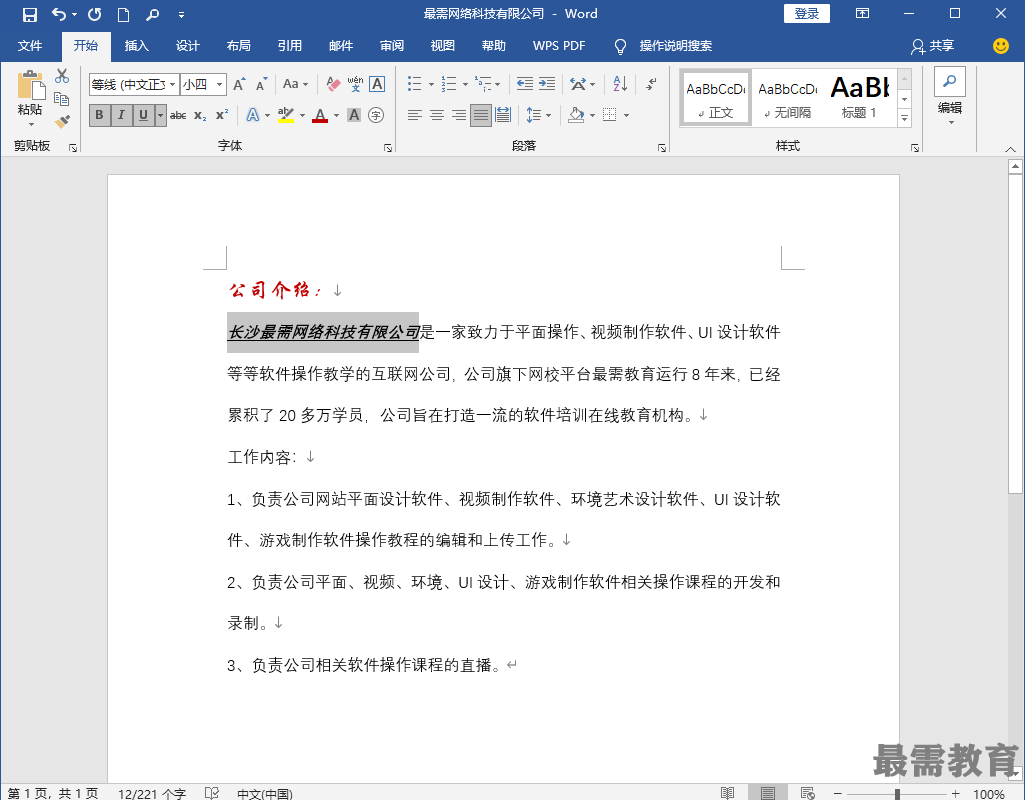Apply enclosed character (字) icon

point(376,116)
